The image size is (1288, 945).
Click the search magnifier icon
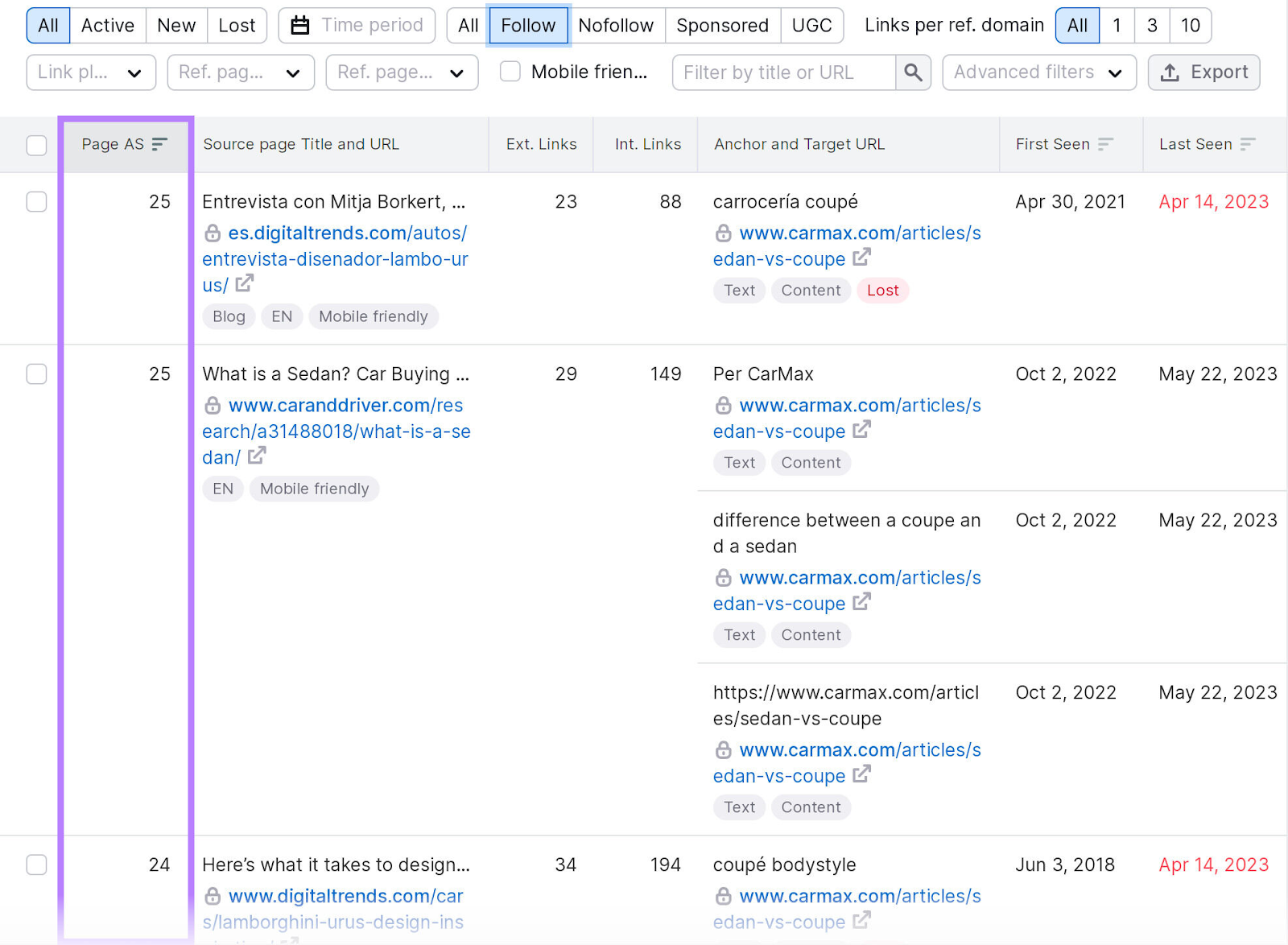coord(913,72)
